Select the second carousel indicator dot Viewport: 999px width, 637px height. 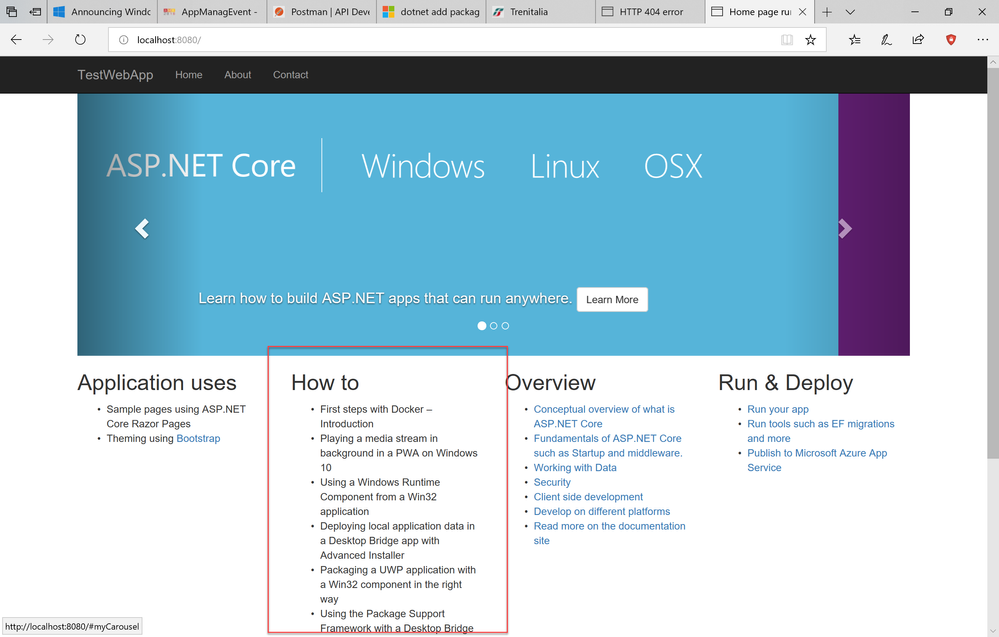point(494,326)
